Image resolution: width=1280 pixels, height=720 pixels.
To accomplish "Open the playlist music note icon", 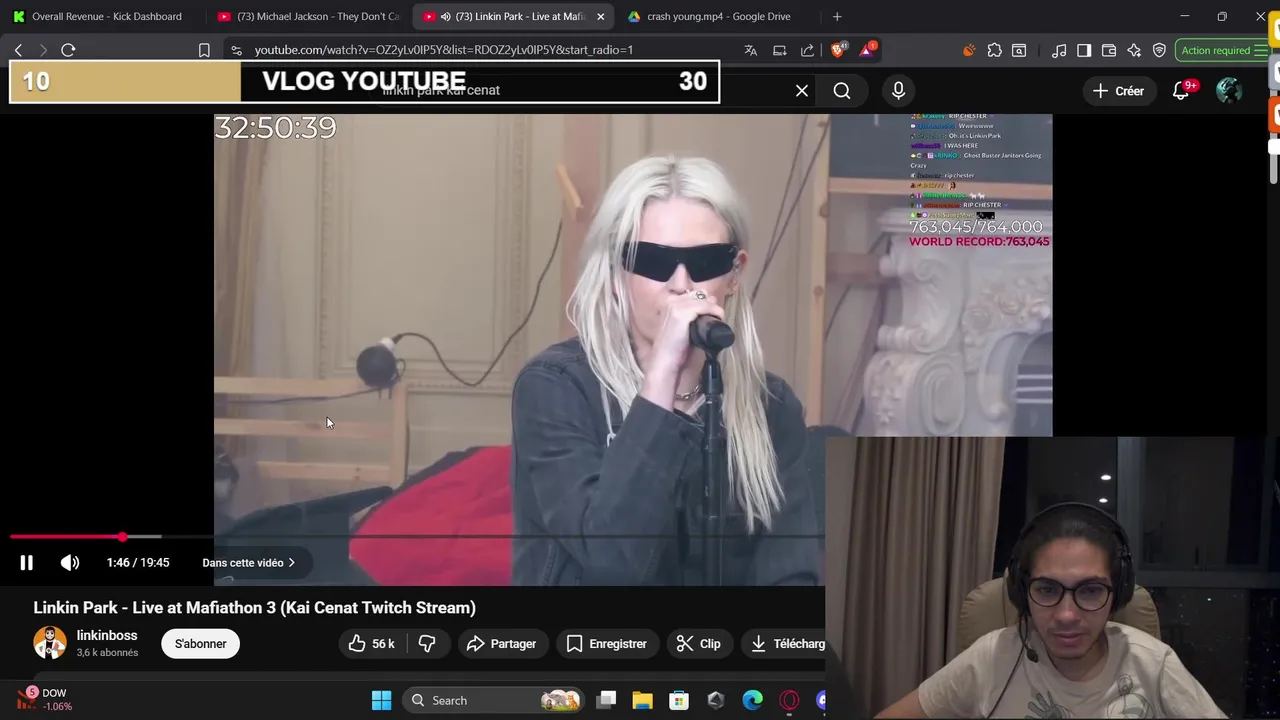I will (x=1059, y=50).
